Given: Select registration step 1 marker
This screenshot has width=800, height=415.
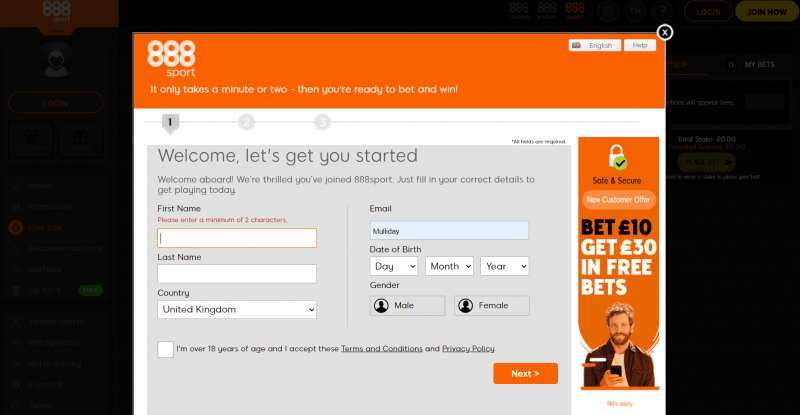Looking at the screenshot, I should click(170, 123).
